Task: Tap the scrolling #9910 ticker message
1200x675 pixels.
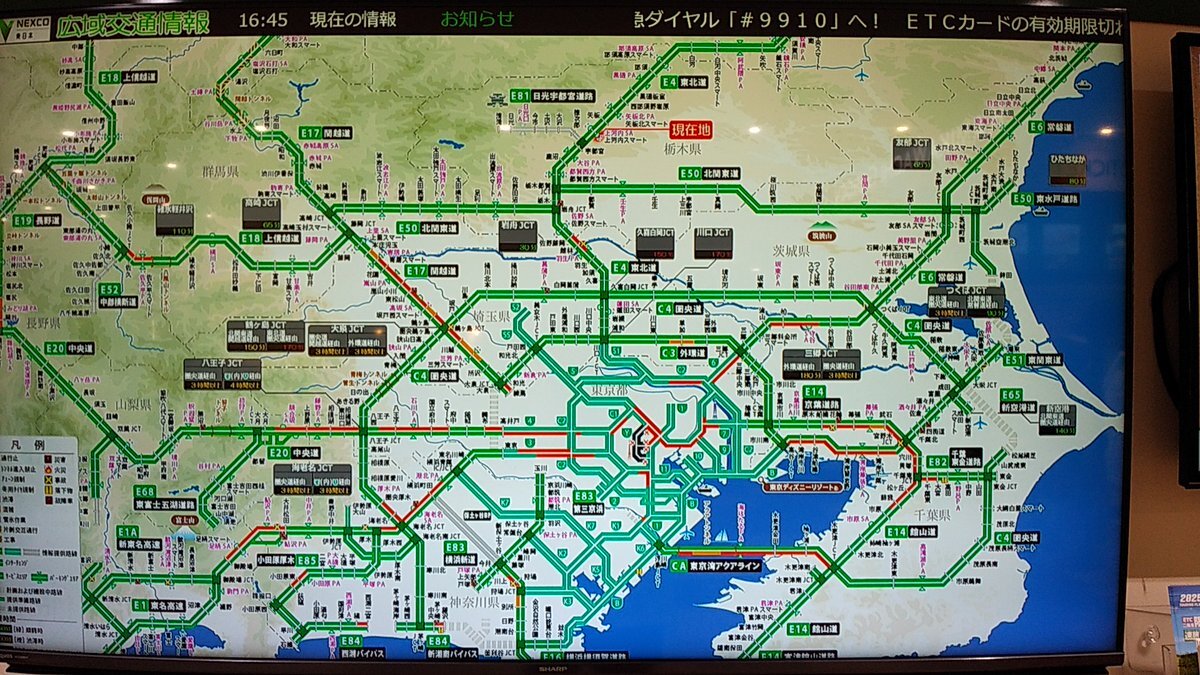Action: click(x=880, y=19)
